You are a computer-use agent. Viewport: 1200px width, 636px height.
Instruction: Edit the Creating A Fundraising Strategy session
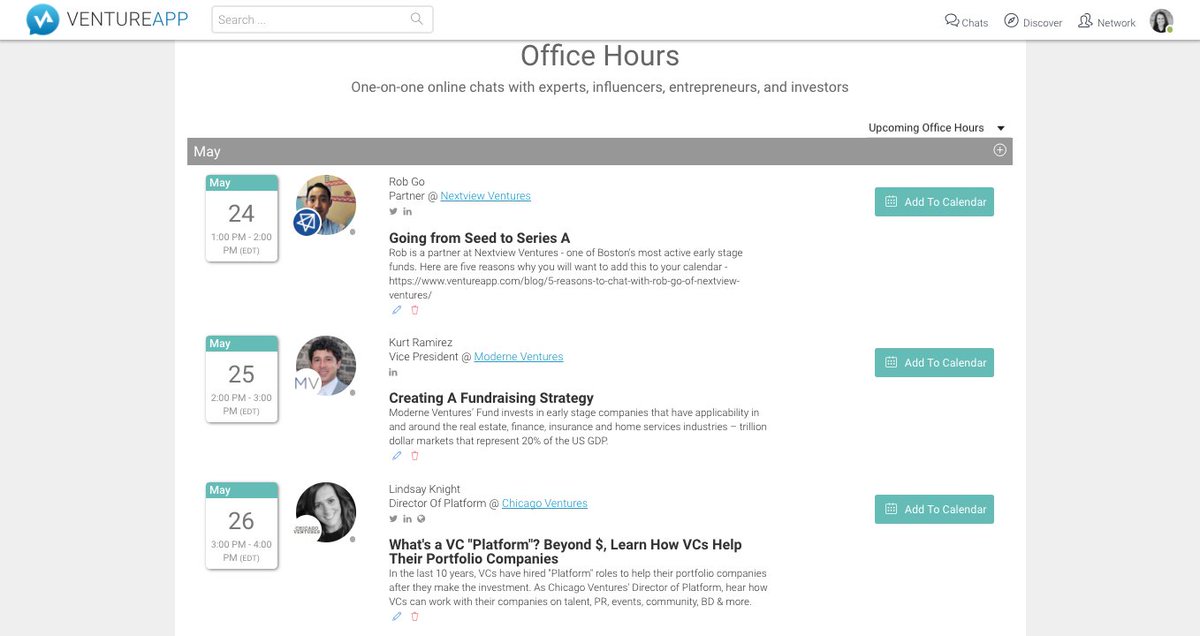[397, 456]
